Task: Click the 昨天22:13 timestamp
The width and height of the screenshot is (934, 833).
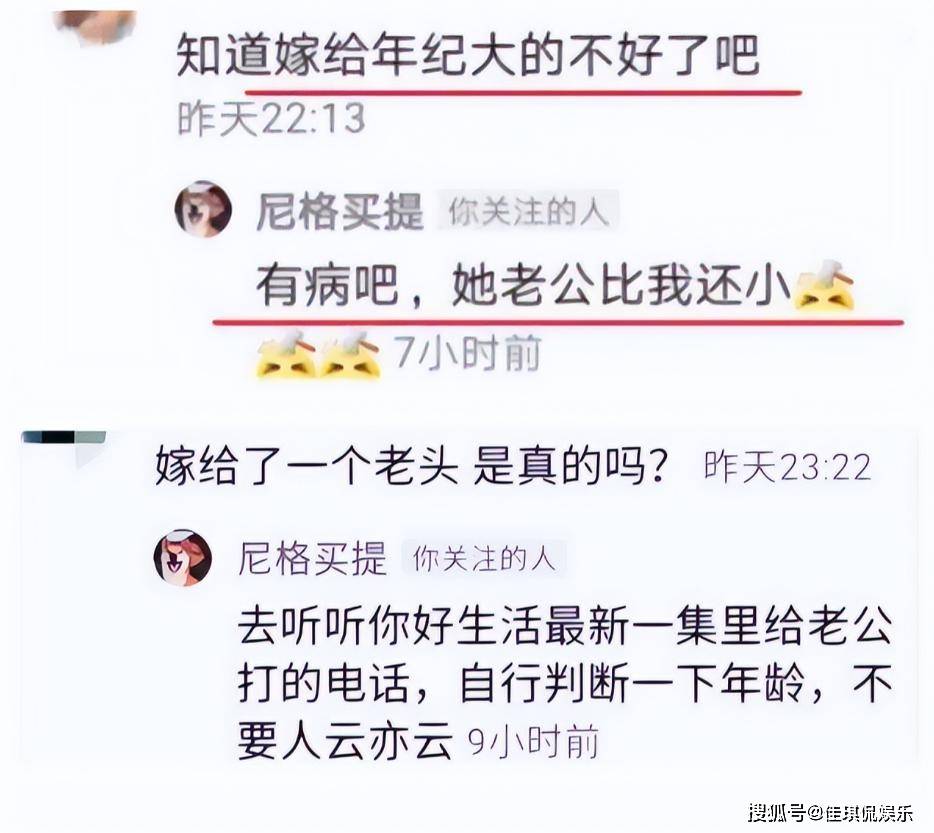Action: (271, 118)
